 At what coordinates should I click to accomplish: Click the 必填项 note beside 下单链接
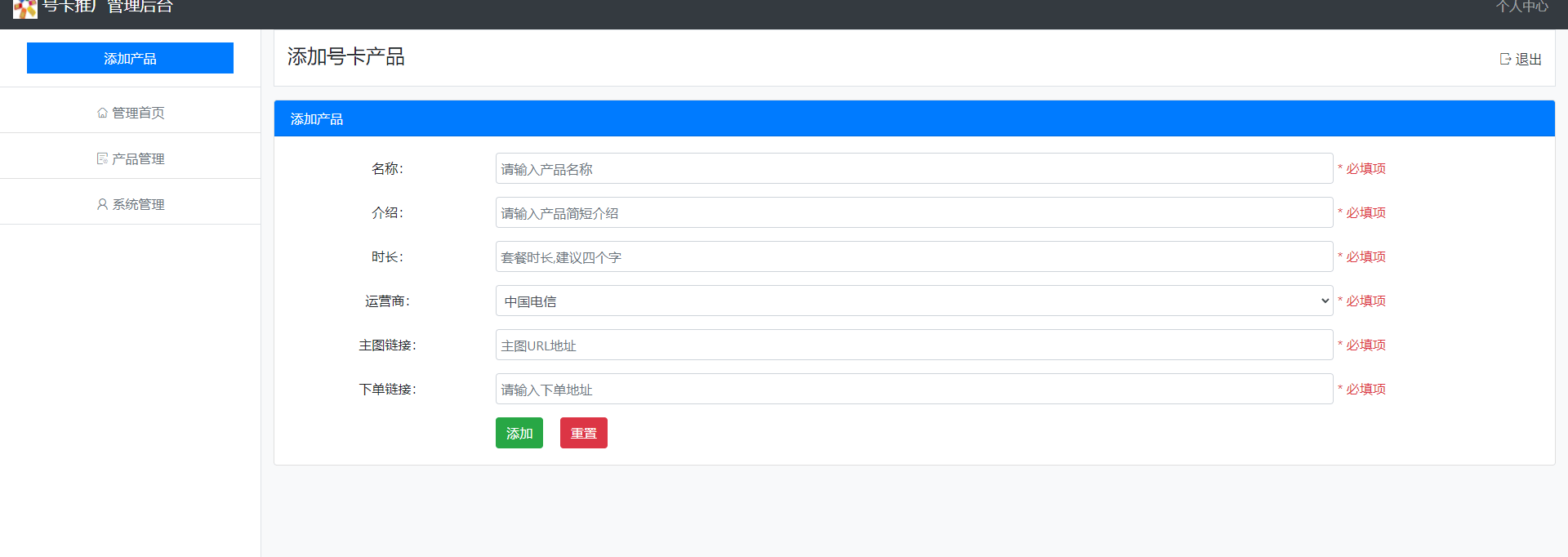coord(1361,389)
